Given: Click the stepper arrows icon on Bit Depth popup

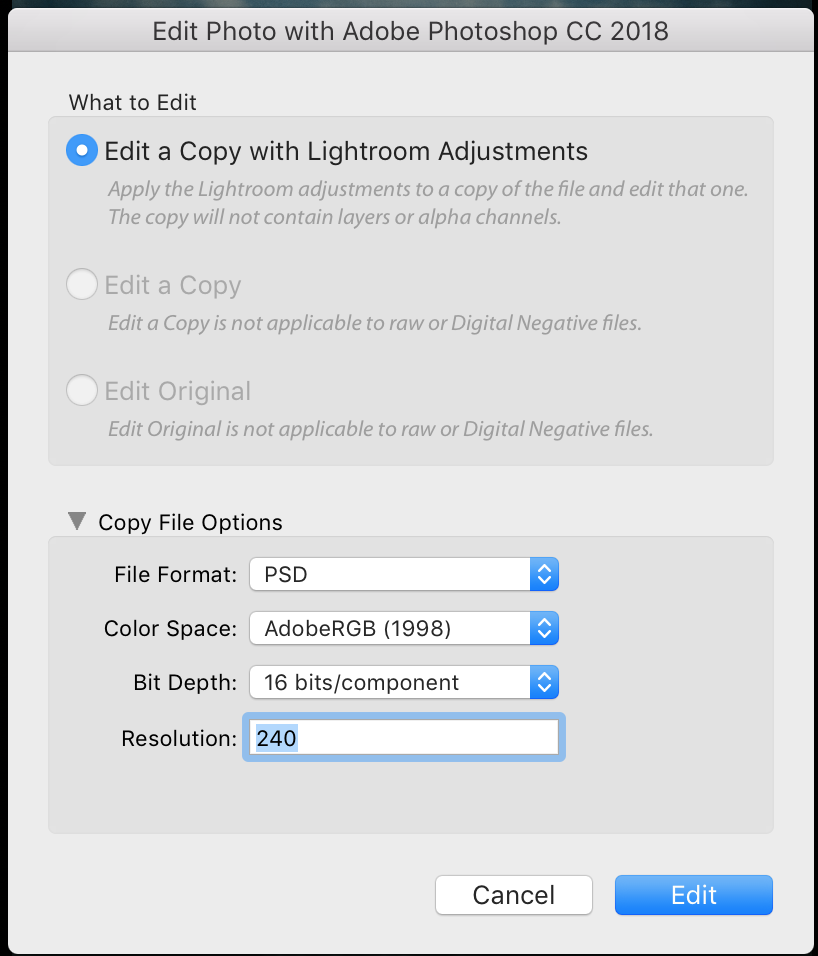Looking at the screenshot, I should (546, 682).
